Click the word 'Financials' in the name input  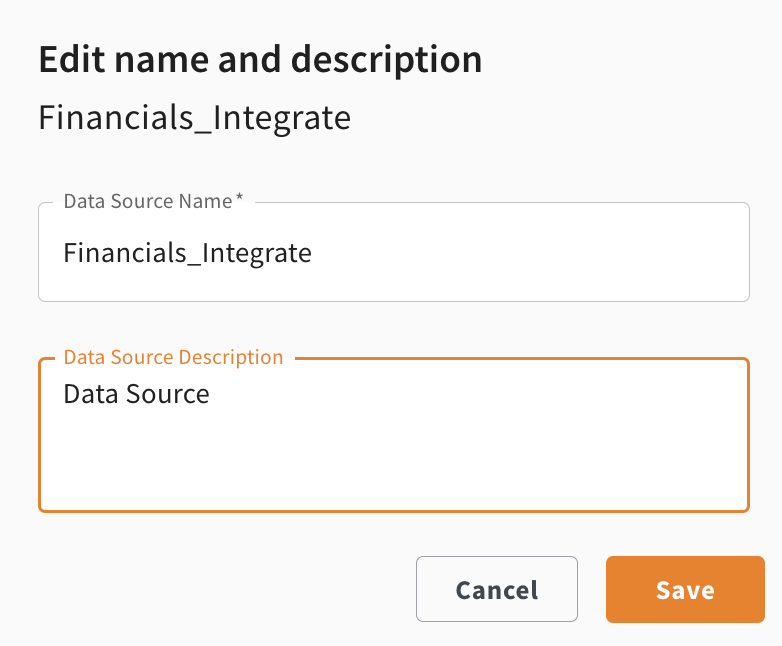pos(125,252)
